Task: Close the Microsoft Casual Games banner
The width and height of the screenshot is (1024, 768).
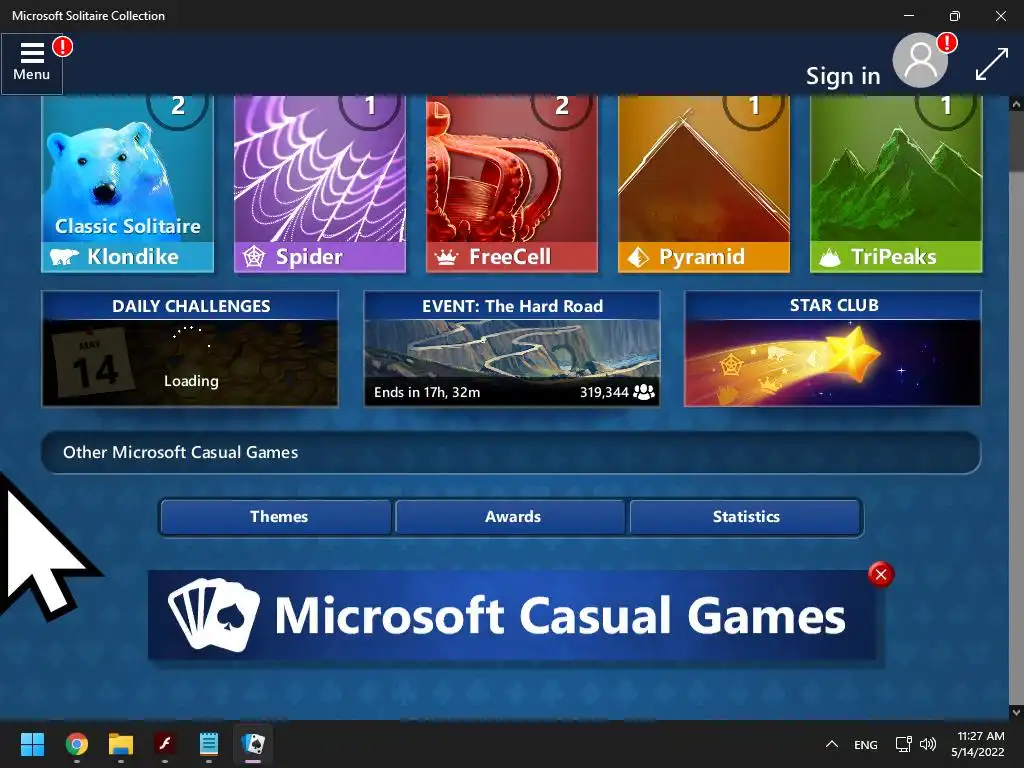Action: pyautogui.click(x=880, y=574)
